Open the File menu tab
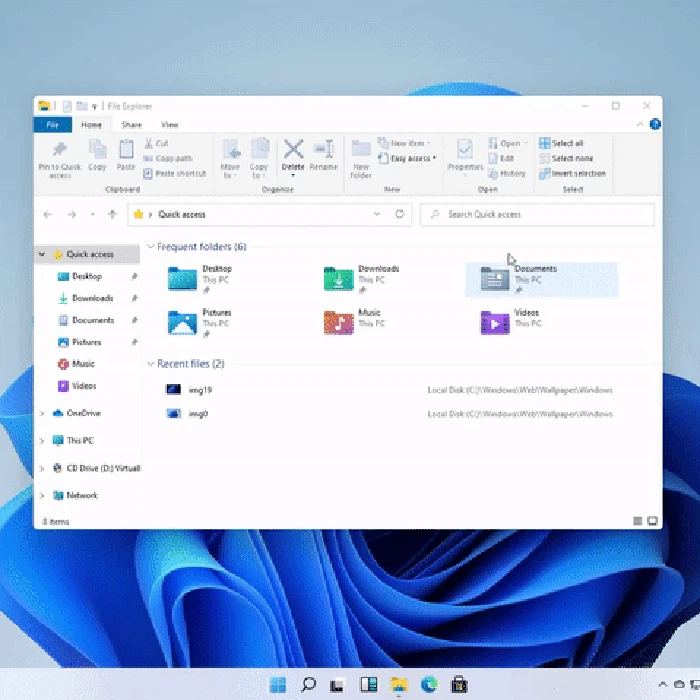Screen dimensions: 700x700 tap(52, 125)
